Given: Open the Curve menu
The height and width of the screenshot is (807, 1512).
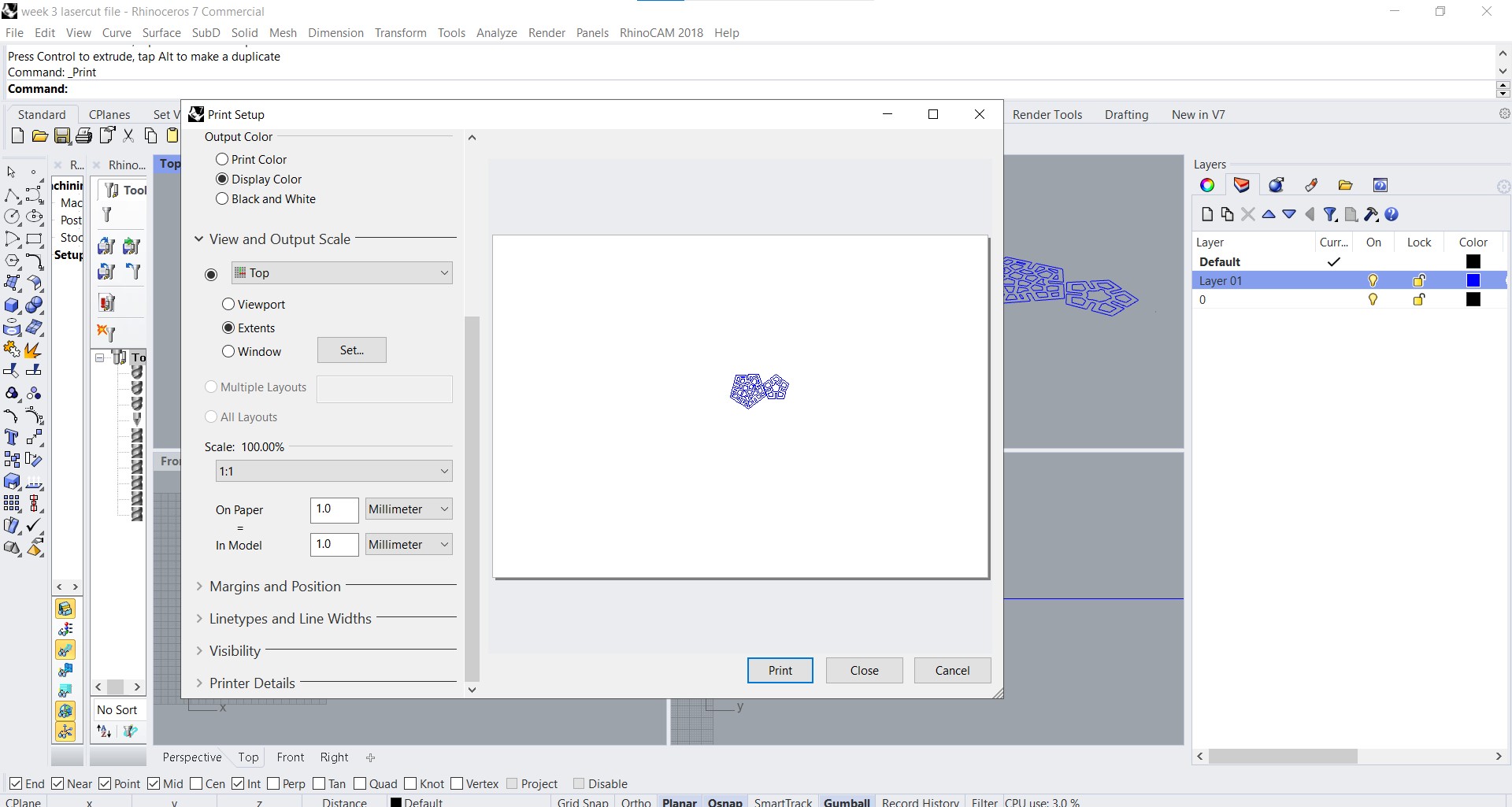Looking at the screenshot, I should point(117,32).
